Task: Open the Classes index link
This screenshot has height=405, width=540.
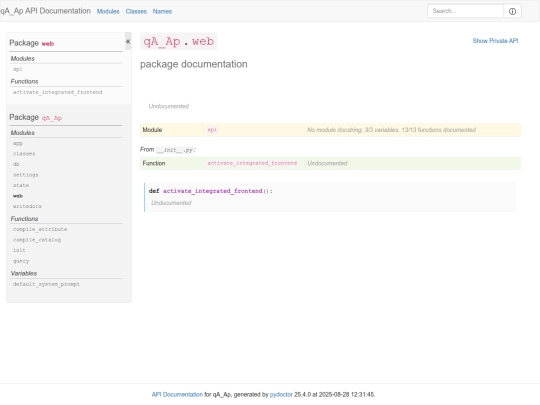Action: [136, 11]
